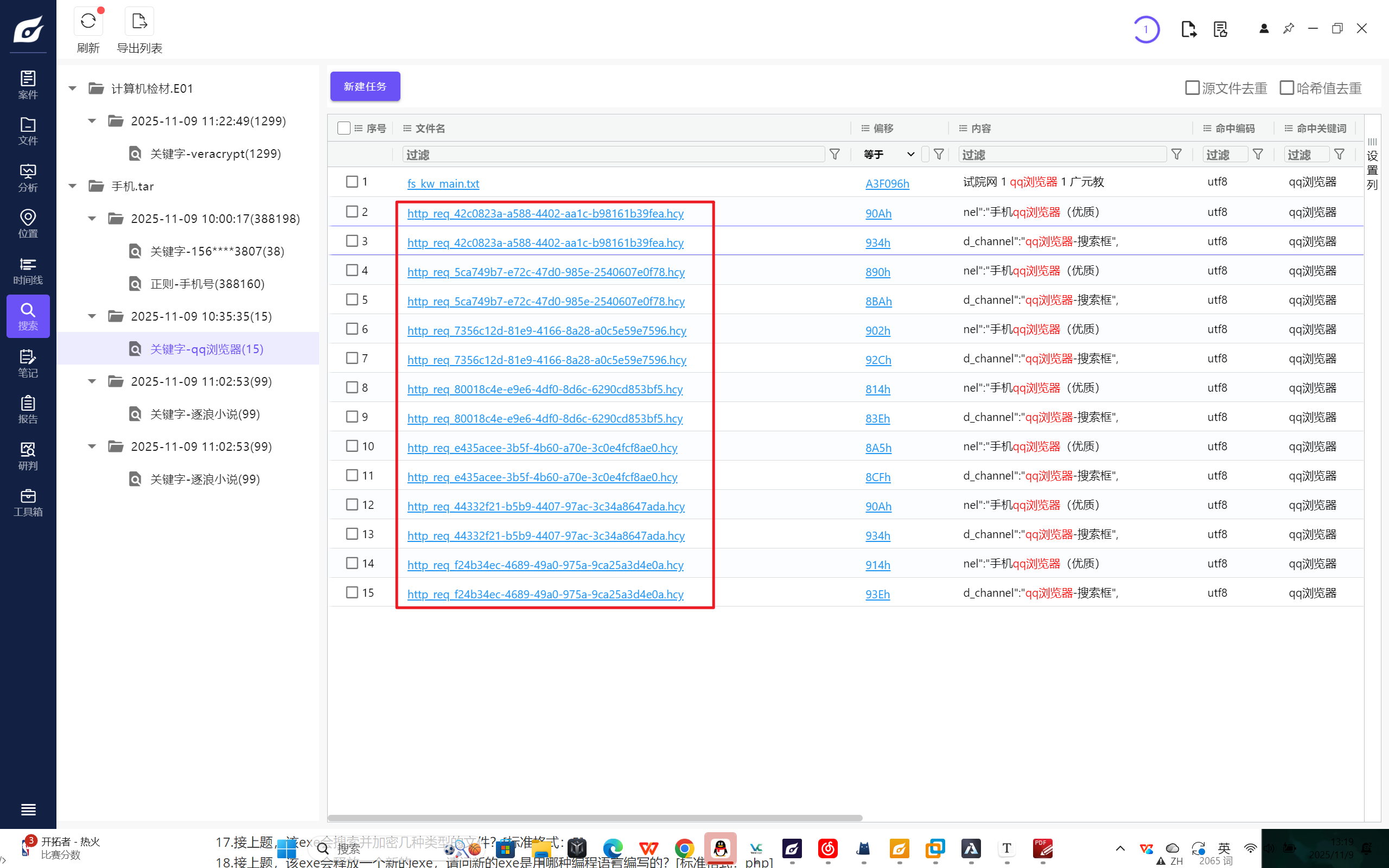Image resolution: width=1389 pixels, height=868 pixels.
Task: Collapse the 计算机检材.E01 tree node
Action: pos(72,88)
